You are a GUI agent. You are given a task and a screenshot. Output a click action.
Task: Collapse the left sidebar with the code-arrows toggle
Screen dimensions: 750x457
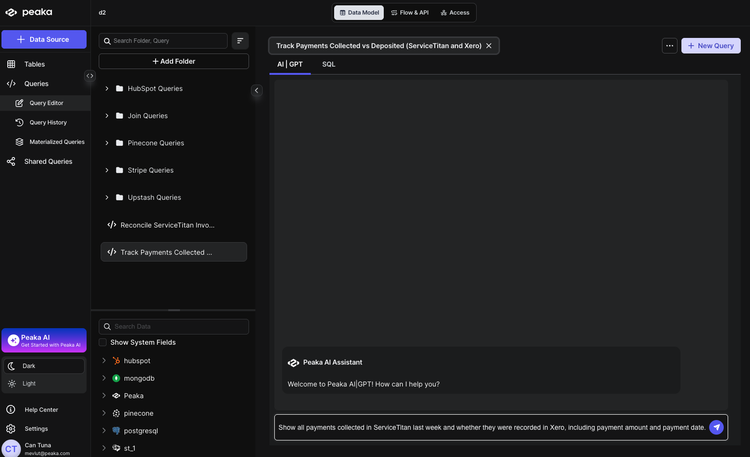tap(90, 76)
